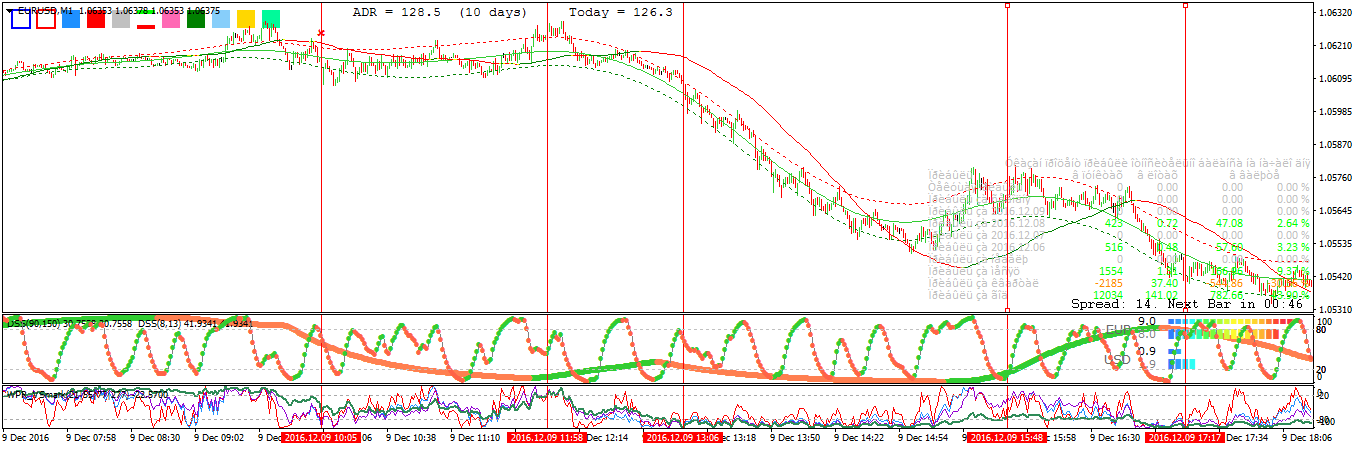Click the 1.05760 price axis label
The image size is (1356, 449).
pos(1336,178)
